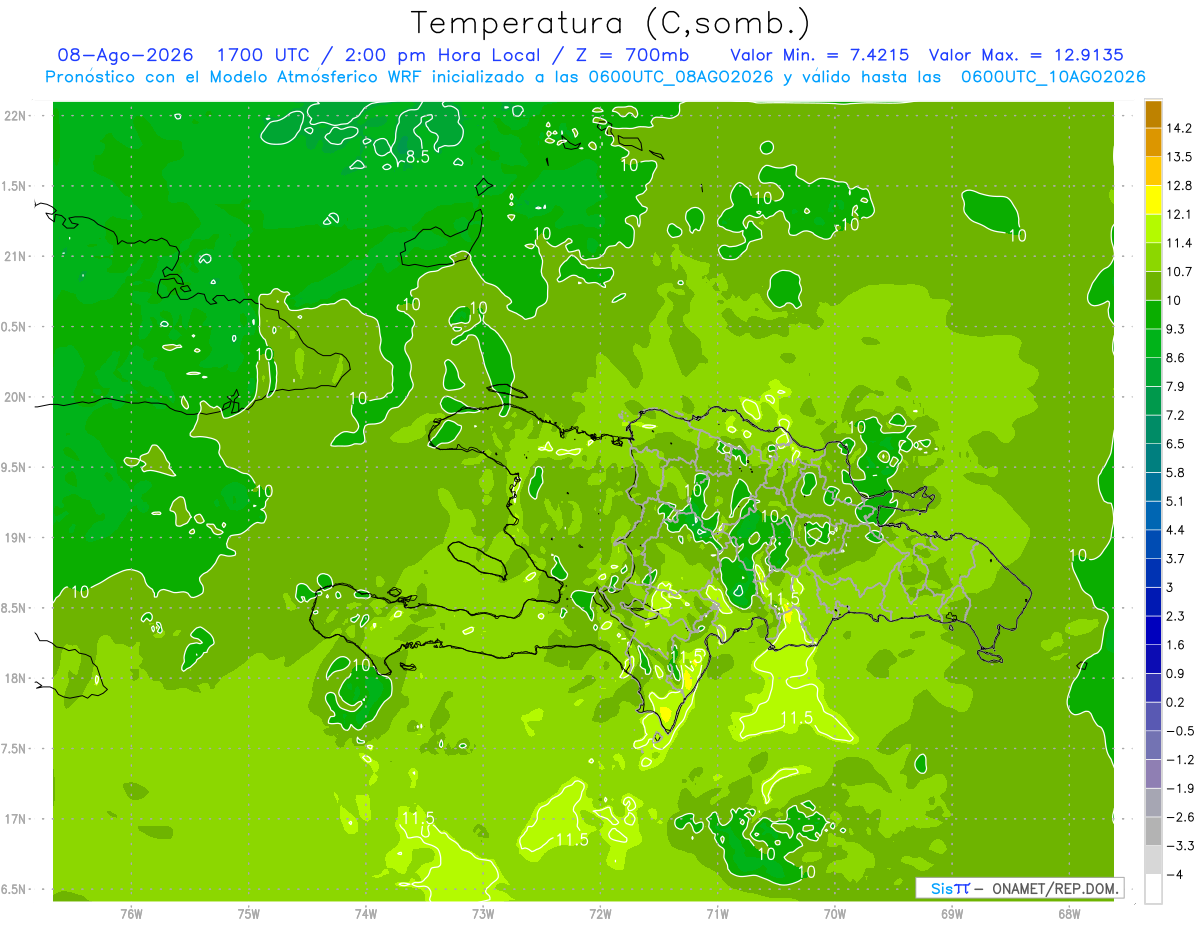Image resolution: width=1200 pixels, height=927 pixels.
Task: Click the "76W" longitude axis label
Action: point(131,914)
